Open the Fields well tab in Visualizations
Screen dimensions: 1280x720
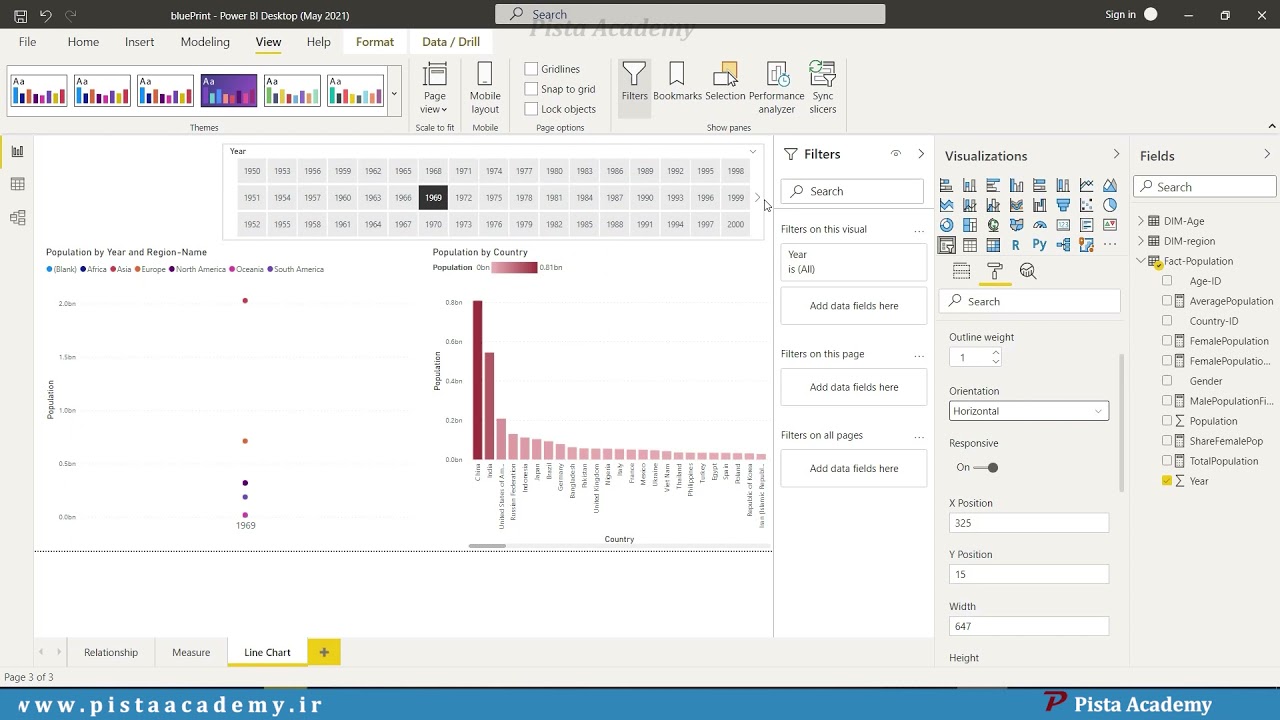961,271
